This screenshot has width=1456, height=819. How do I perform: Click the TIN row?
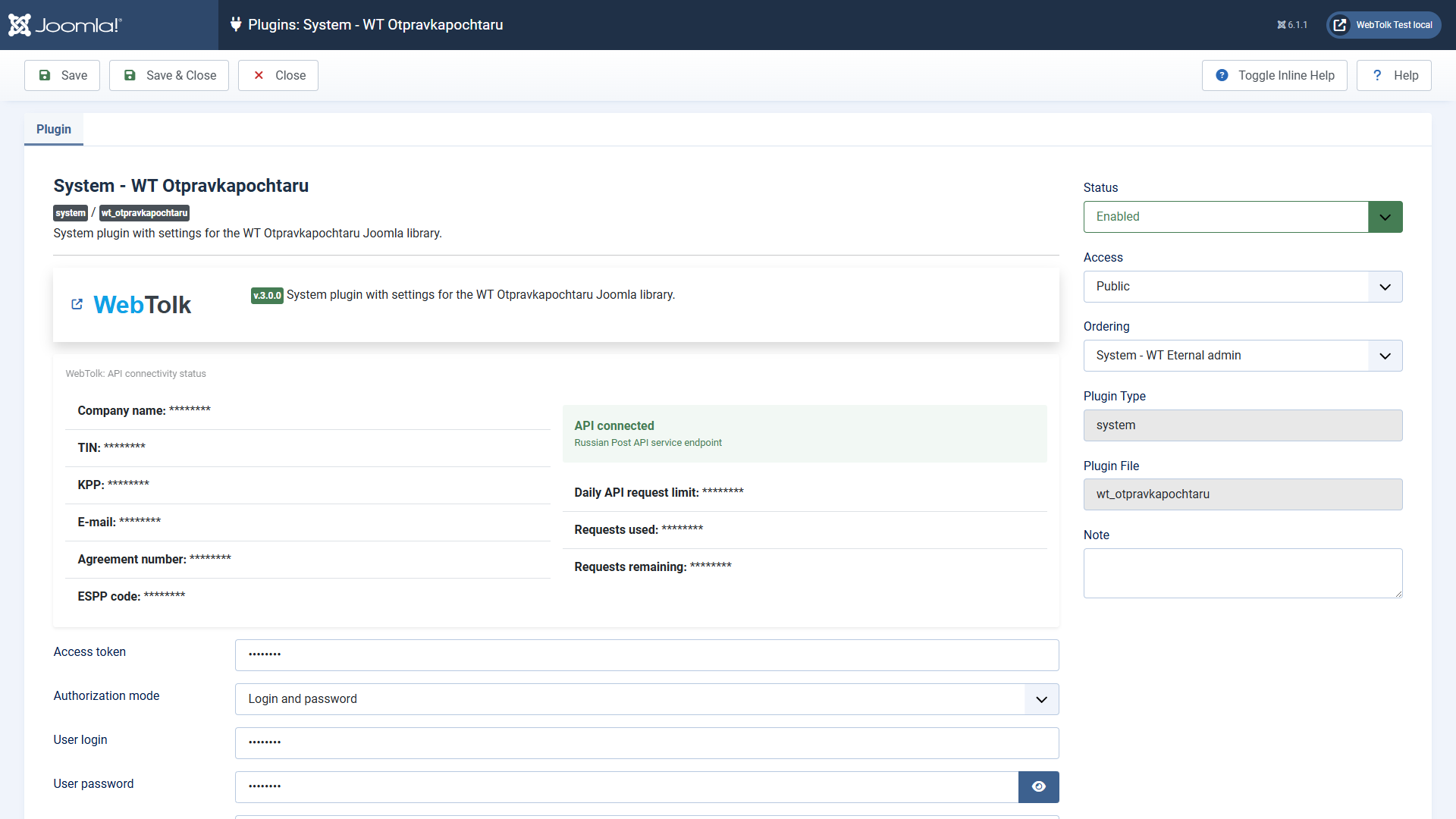[x=308, y=448]
